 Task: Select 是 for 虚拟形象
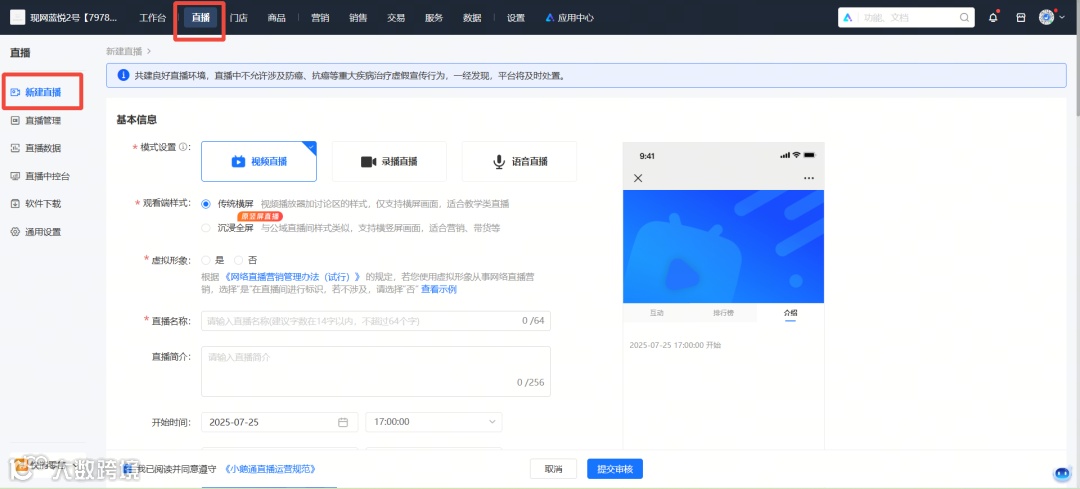(x=205, y=260)
